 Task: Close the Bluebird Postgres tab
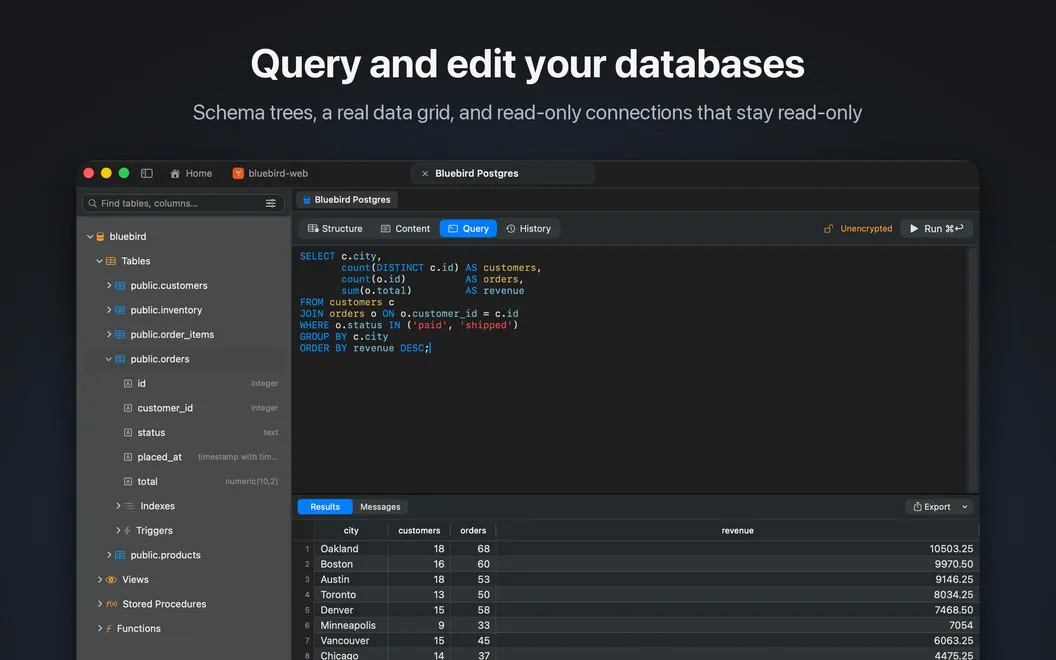point(425,173)
